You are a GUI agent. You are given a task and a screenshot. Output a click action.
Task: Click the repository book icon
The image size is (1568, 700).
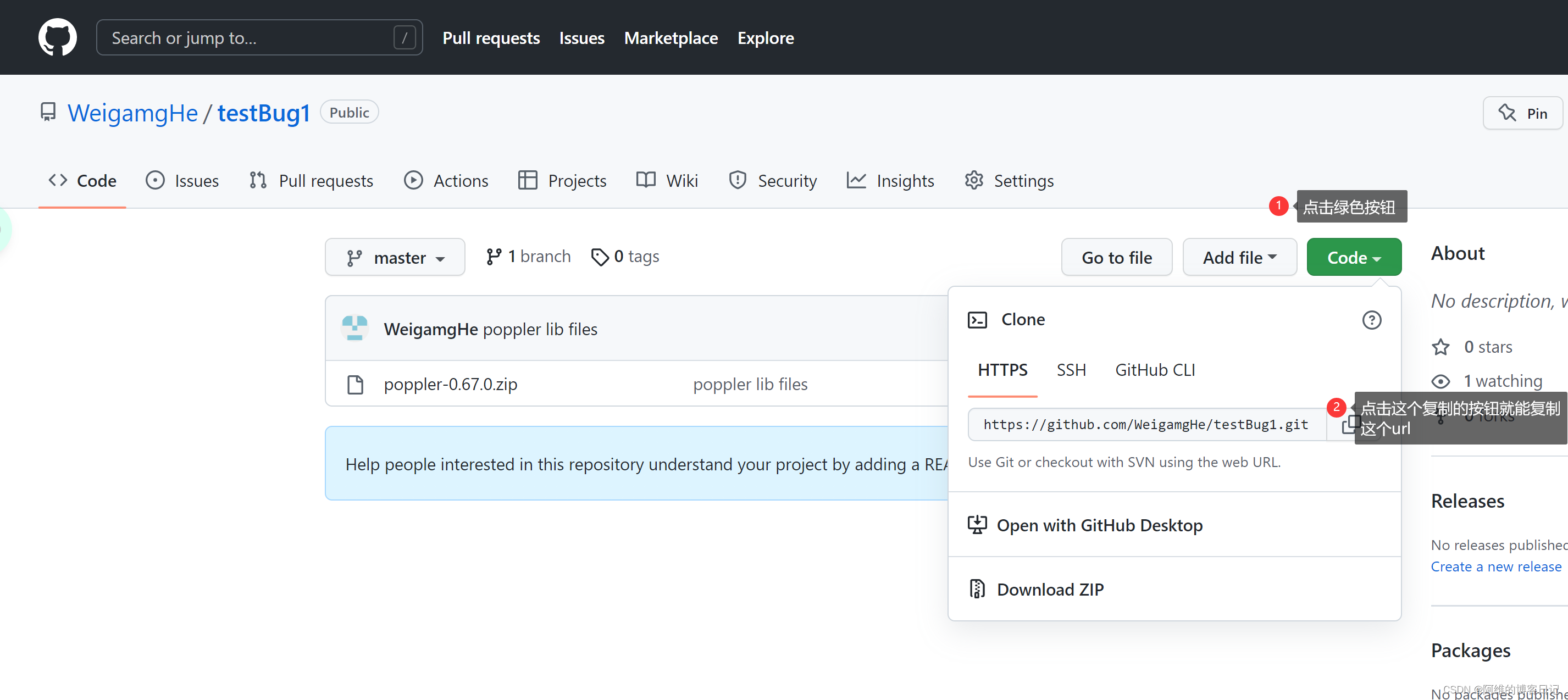pos(47,113)
